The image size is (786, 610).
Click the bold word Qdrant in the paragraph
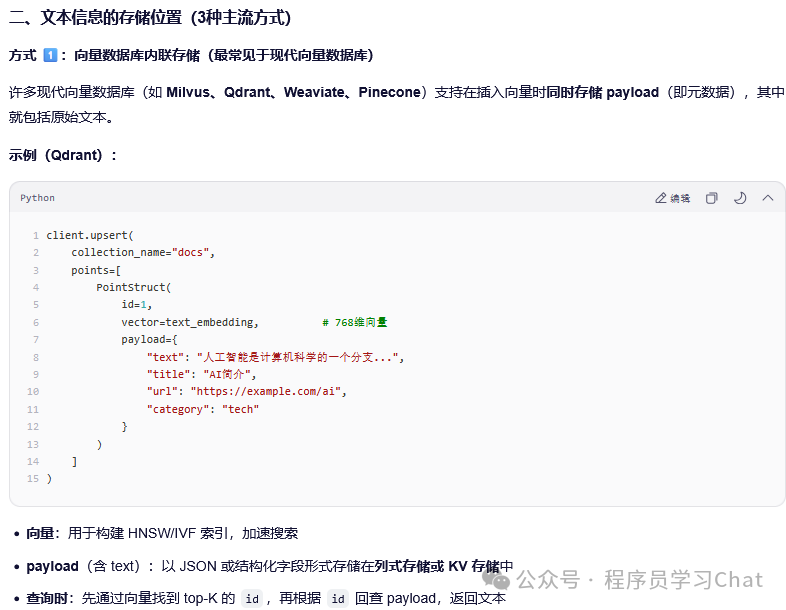click(x=248, y=92)
